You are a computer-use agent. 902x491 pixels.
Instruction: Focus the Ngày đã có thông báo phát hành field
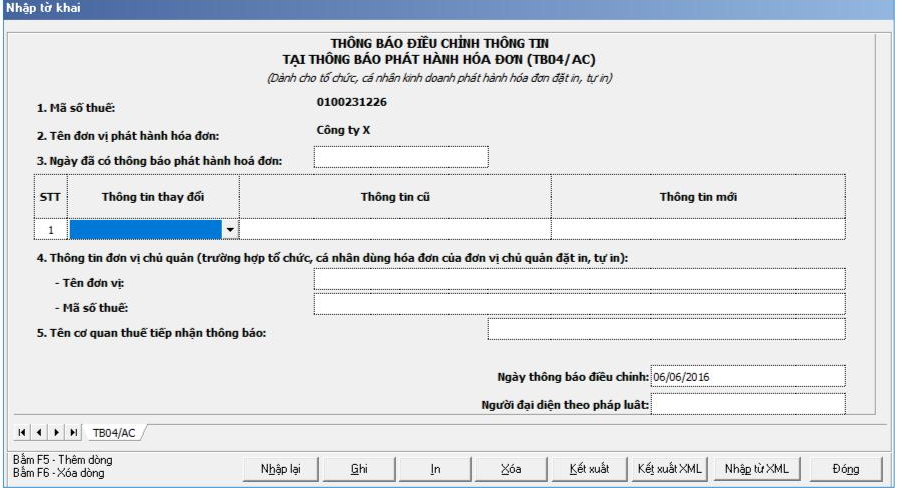point(401,157)
